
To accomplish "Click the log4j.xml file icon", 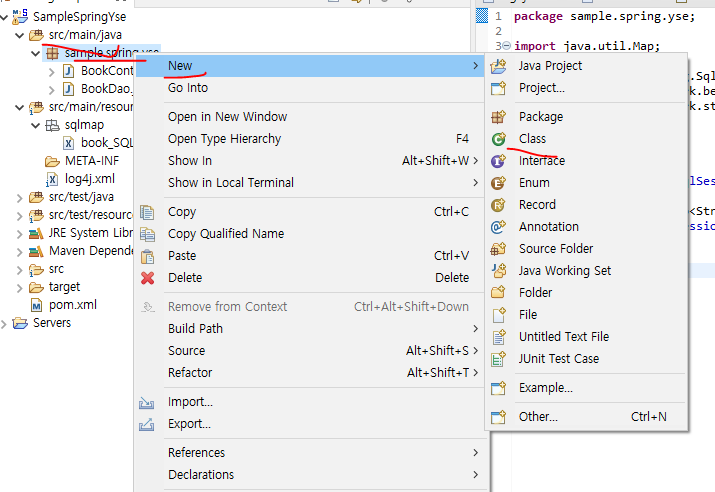I will [x=52, y=179].
